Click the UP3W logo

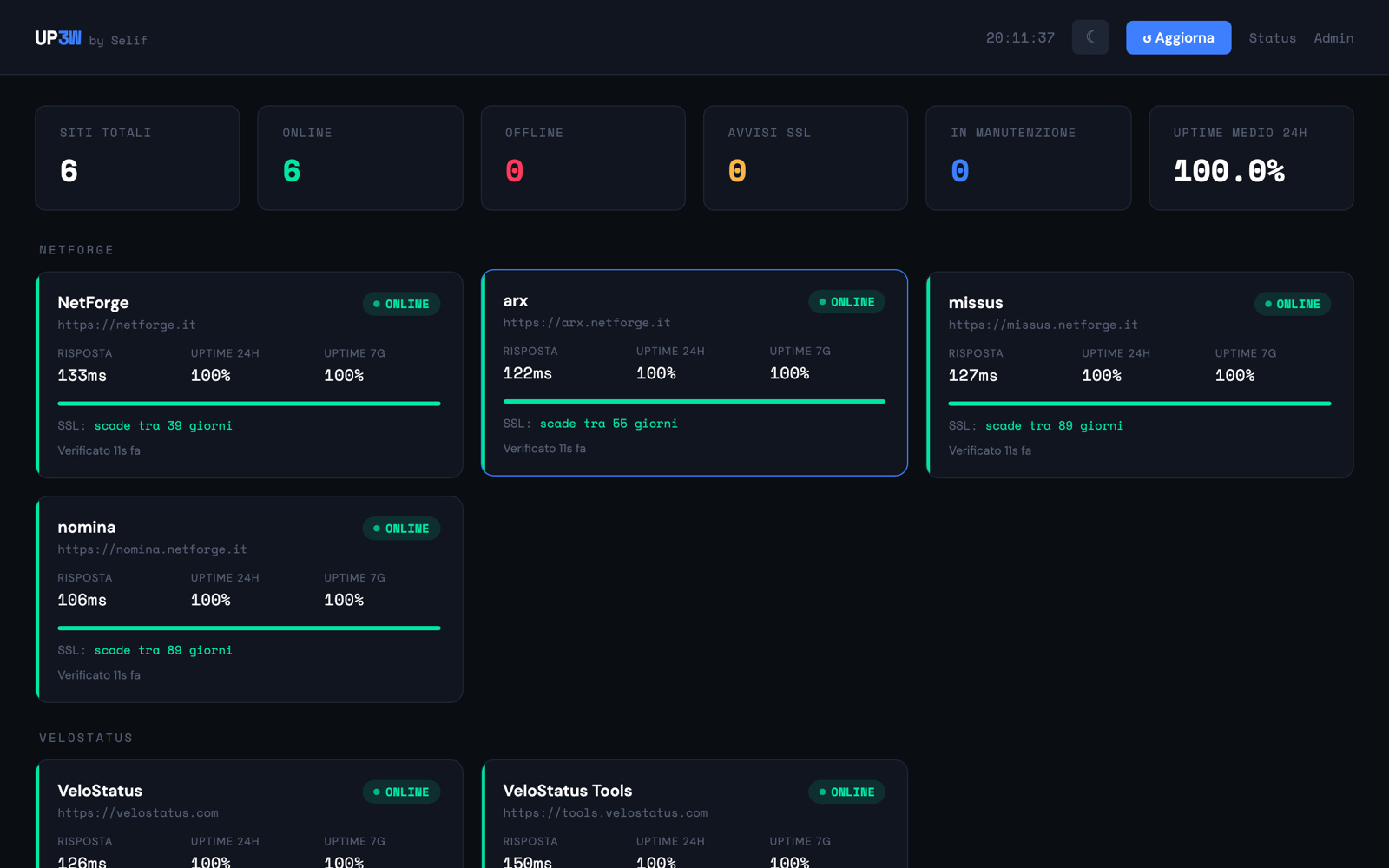point(58,38)
